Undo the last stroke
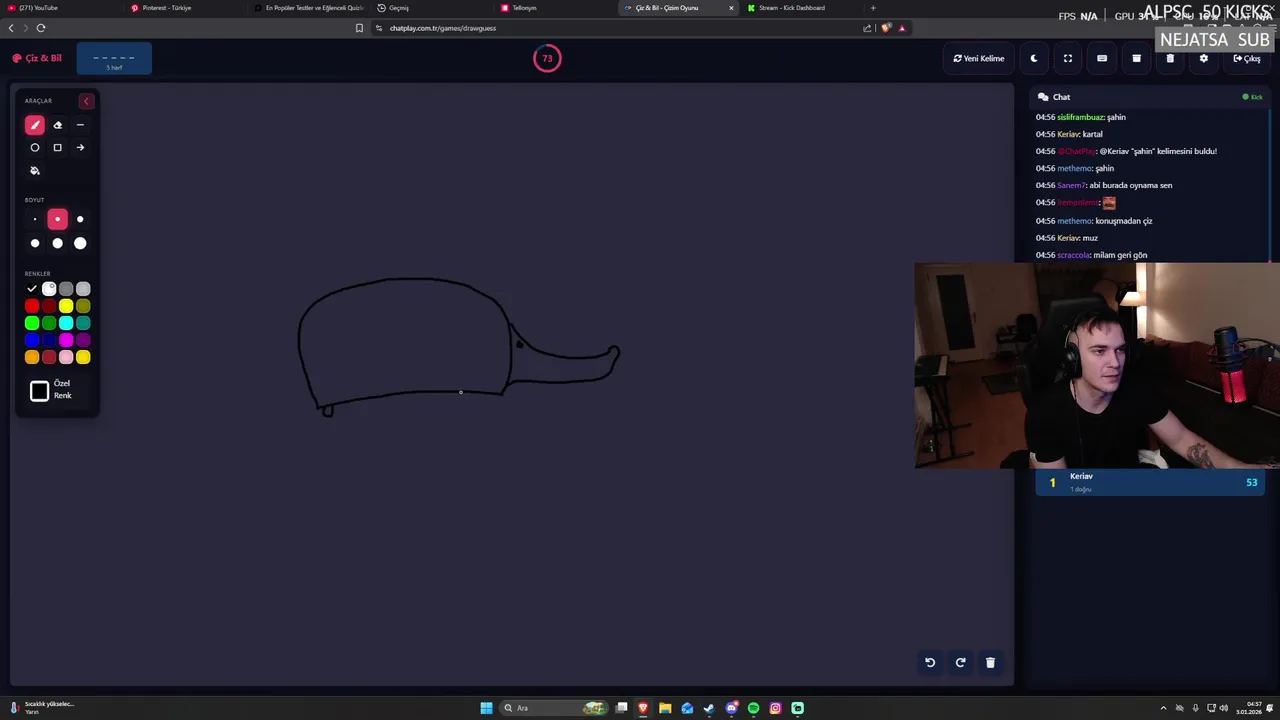 [x=930, y=662]
